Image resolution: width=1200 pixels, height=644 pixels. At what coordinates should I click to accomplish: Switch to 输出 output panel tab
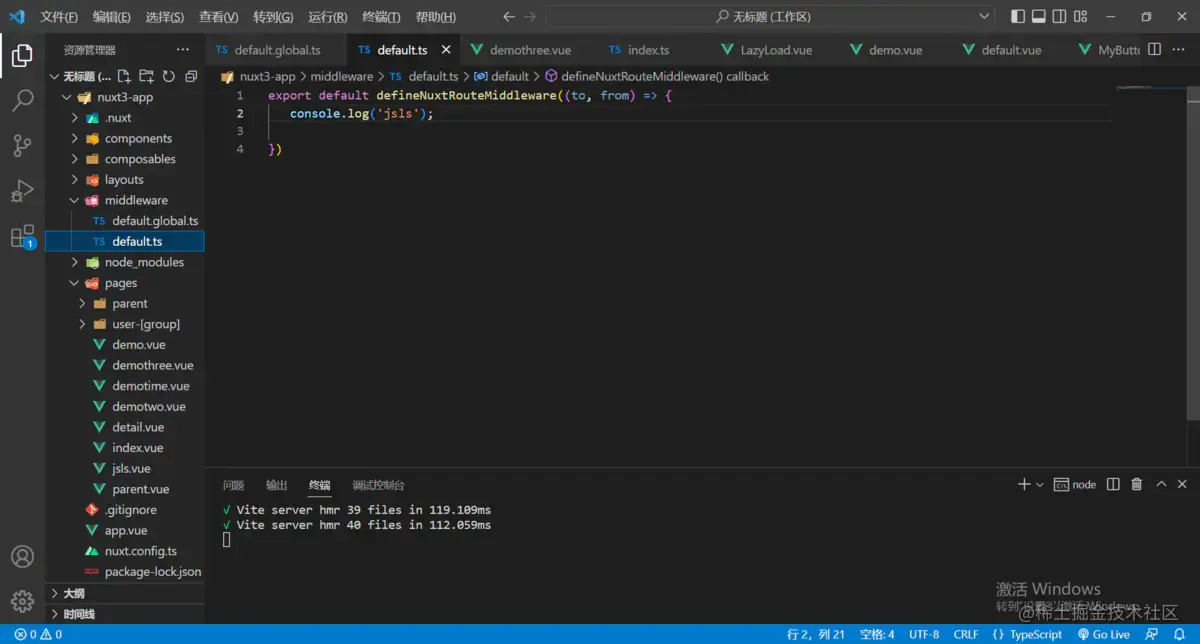[277, 485]
